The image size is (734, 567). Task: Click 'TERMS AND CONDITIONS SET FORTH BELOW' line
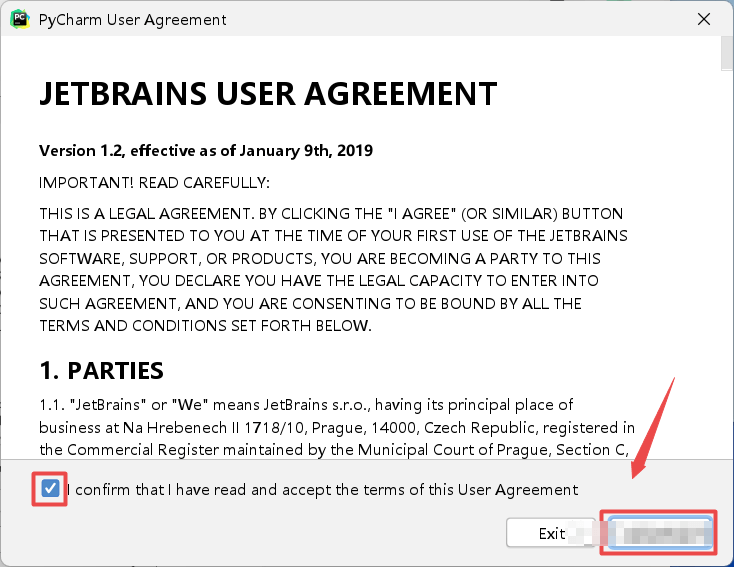point(205,326)
